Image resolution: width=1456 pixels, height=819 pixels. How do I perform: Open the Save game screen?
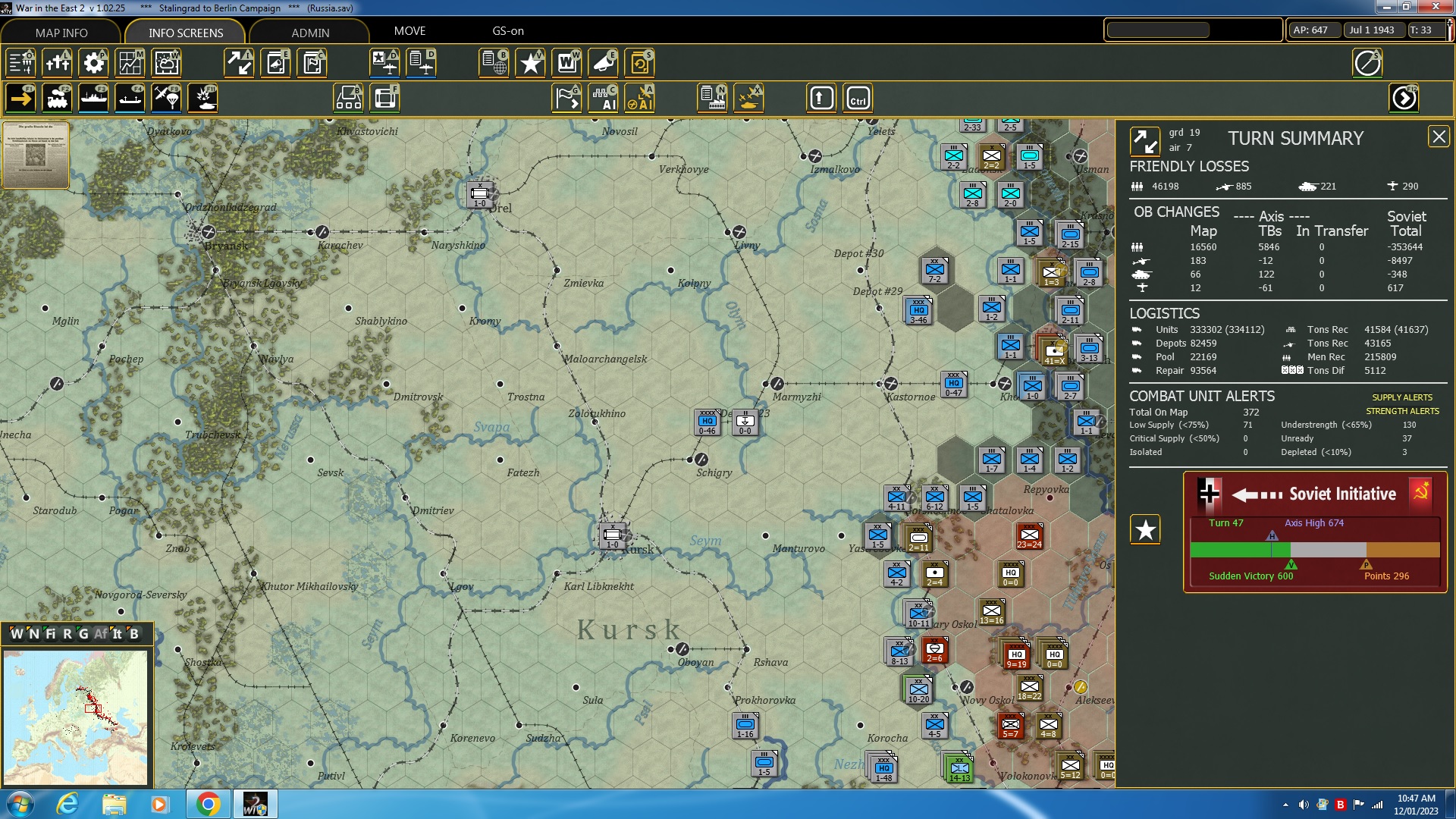coord(639,63)
